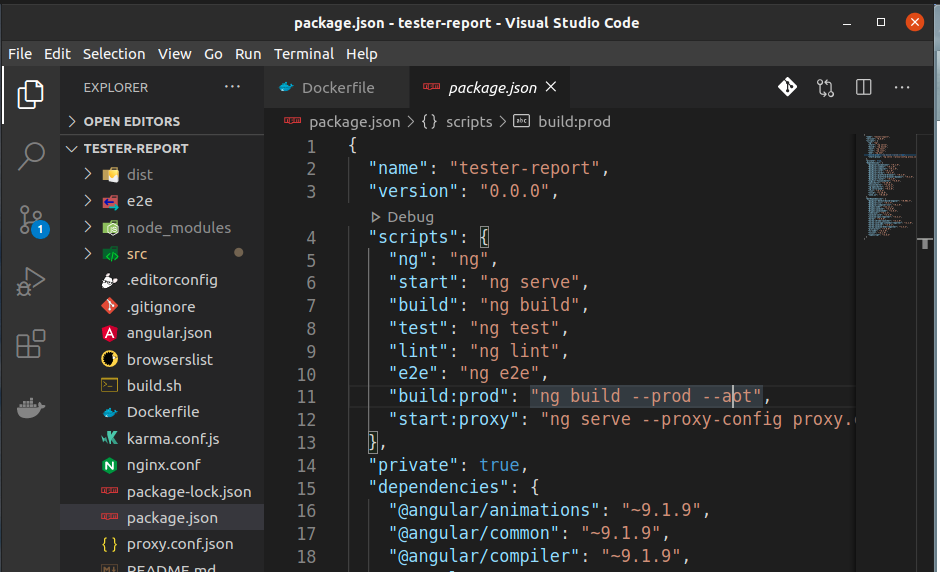
Task: Maximize the Visual Studio Code window
Action: click(881, 22)
